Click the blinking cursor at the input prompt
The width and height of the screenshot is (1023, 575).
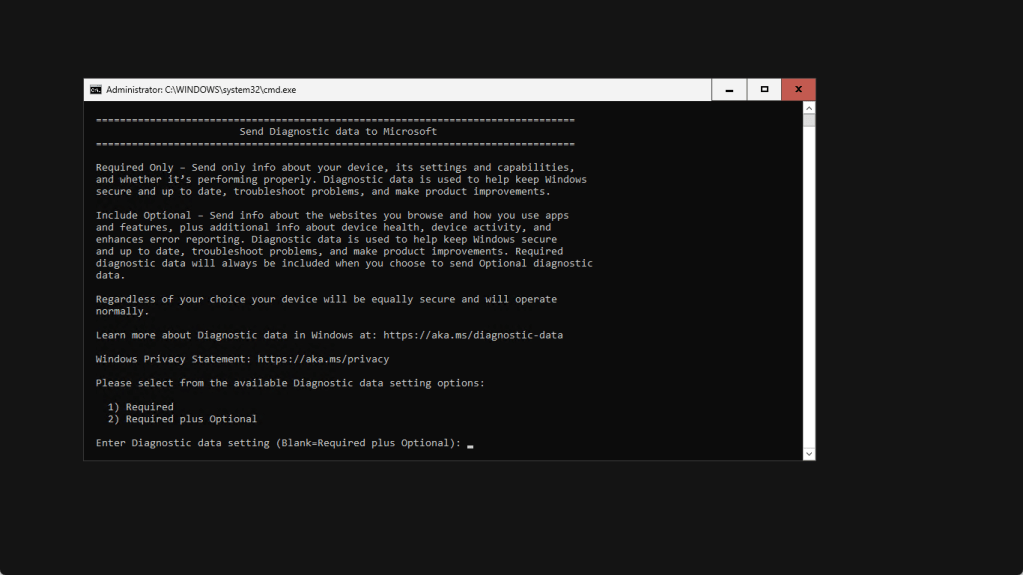[470, 443]
